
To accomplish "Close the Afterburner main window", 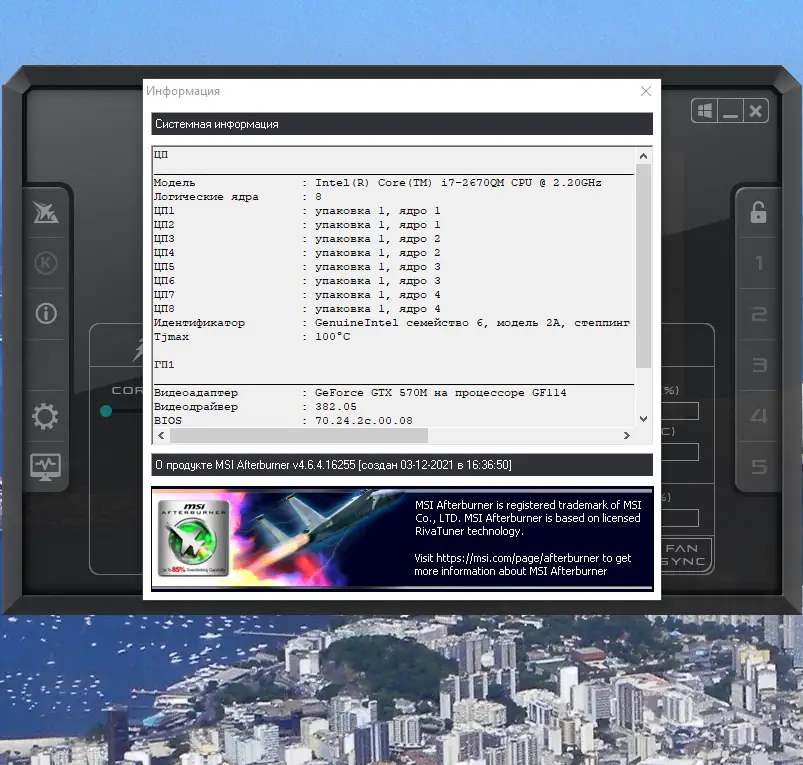I will (x=755, y=111).
